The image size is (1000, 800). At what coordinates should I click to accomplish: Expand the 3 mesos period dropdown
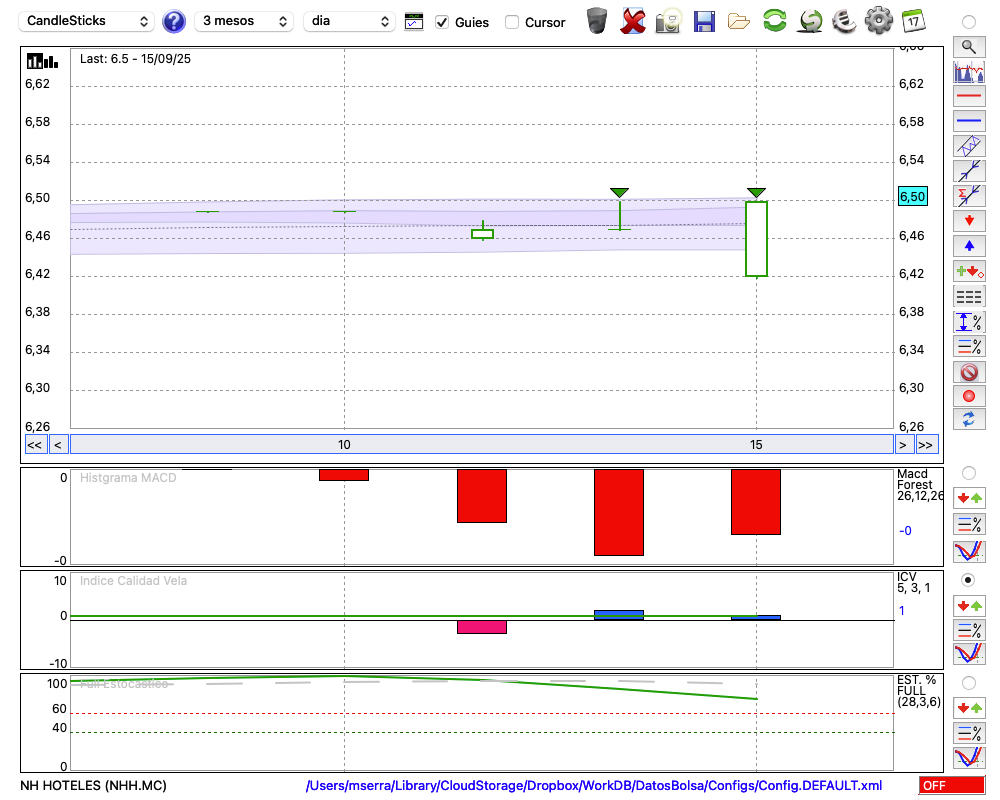244,21
